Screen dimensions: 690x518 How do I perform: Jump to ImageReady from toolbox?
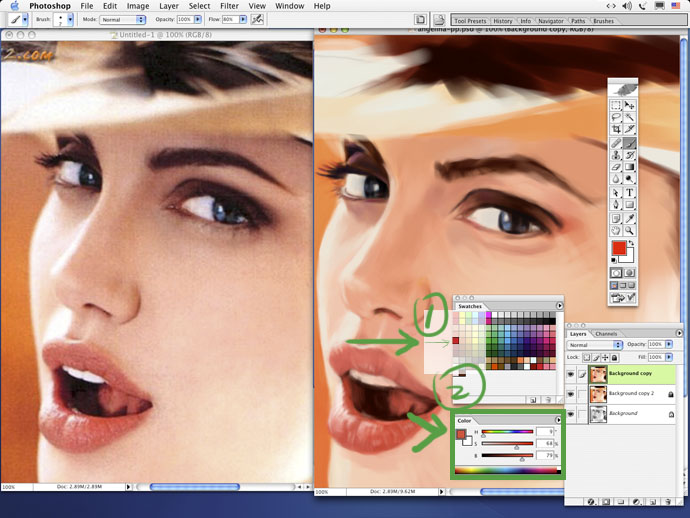(x=623, y=298)
